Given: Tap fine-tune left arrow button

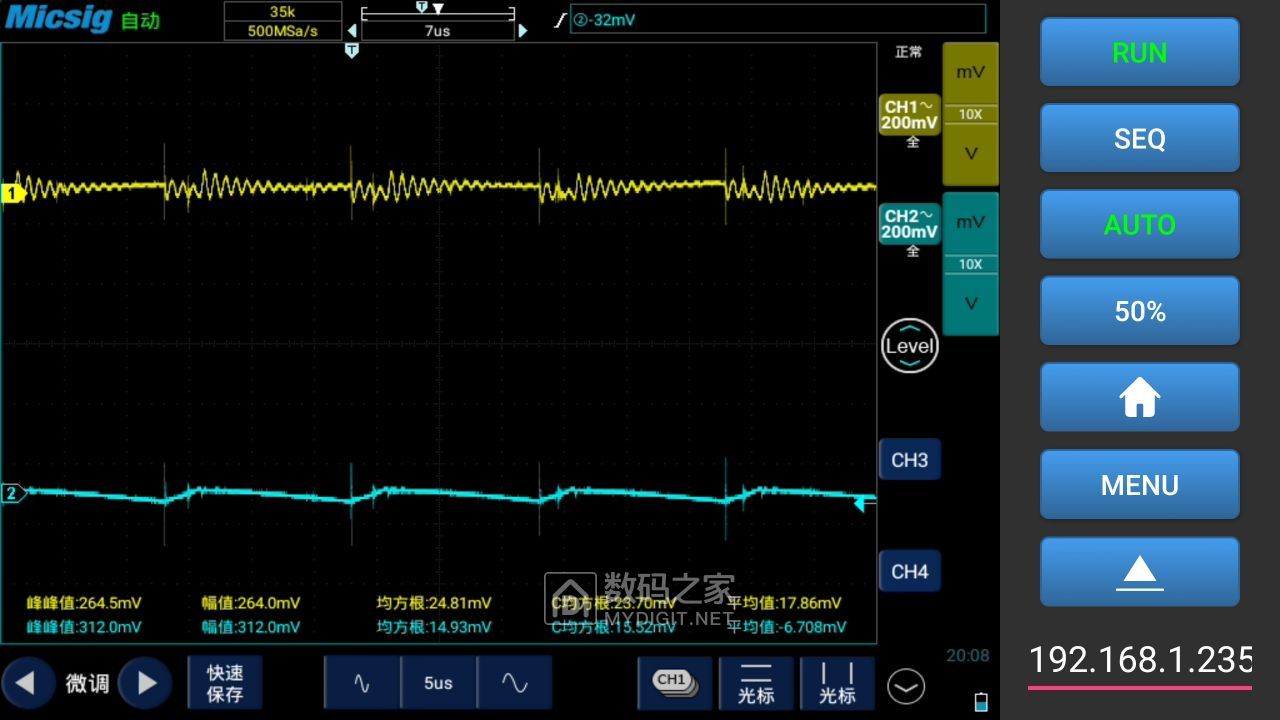Looking at the screenshot, I should coord(27,683).
